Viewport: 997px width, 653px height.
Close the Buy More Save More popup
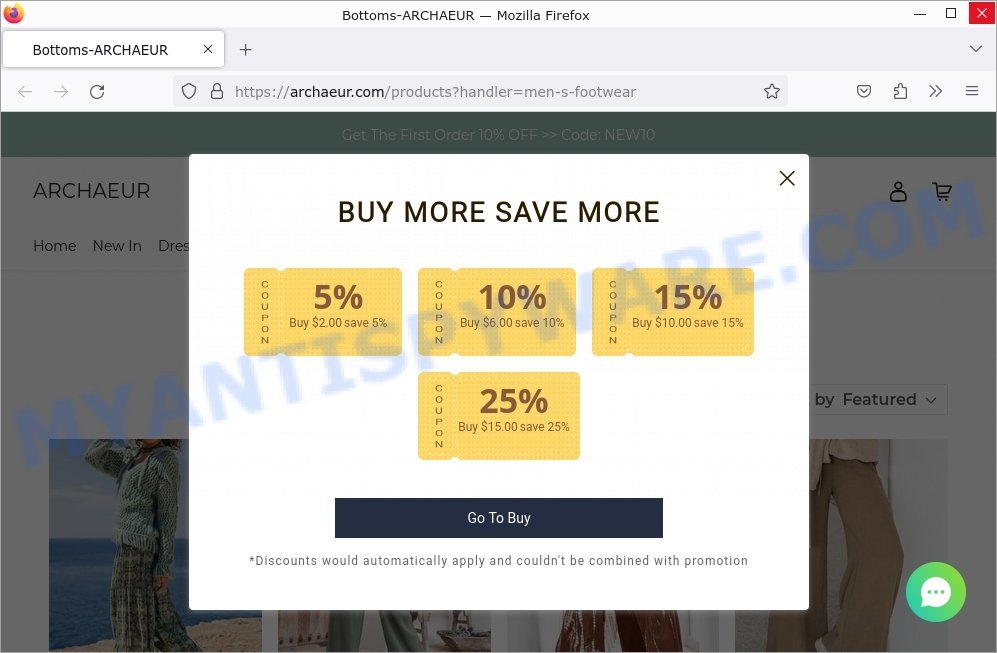(787, 179)
